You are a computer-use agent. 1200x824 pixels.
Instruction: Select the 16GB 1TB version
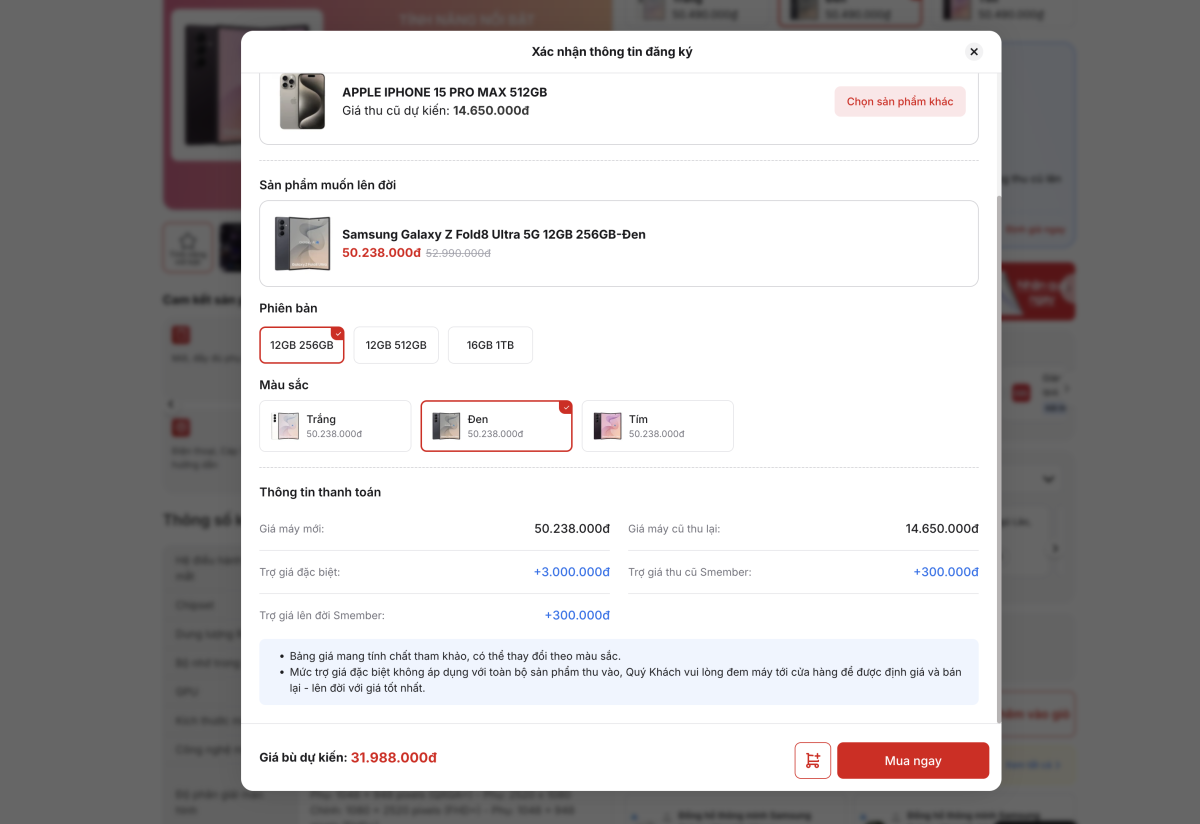click(490, 345)
